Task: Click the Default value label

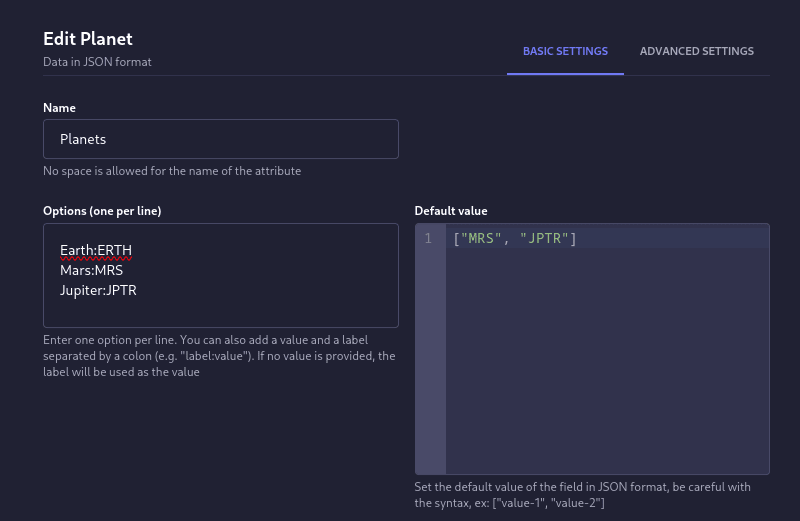Action: pos(451,211)
